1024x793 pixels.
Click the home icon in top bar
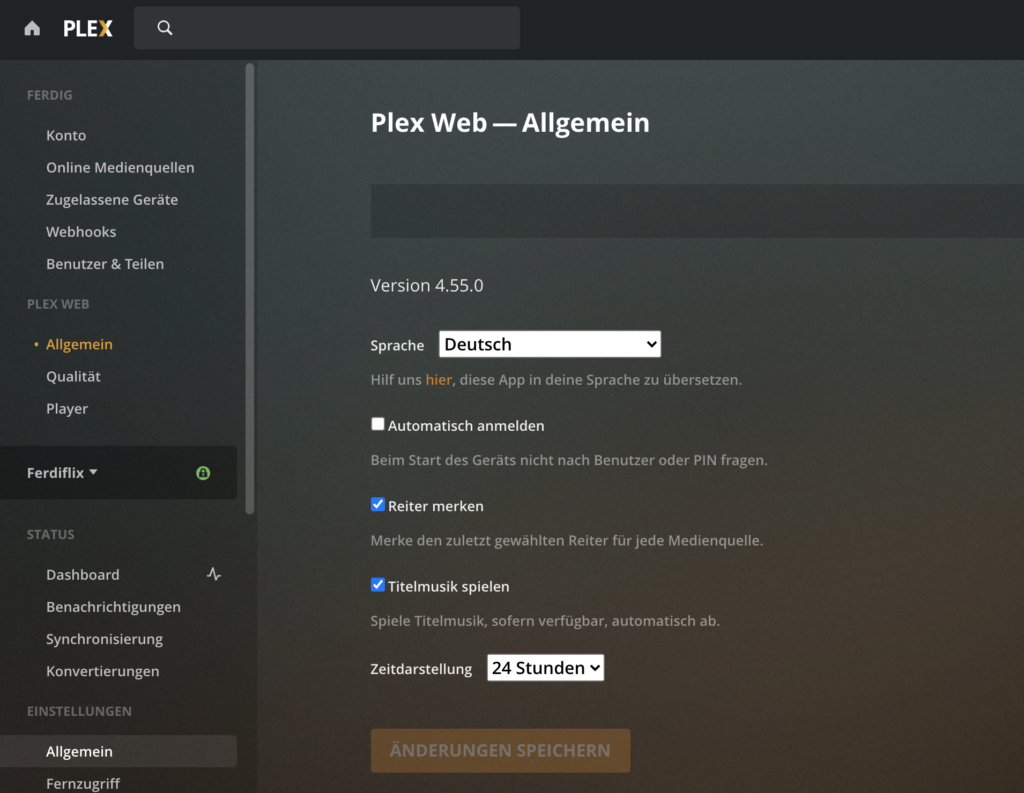click(32, 28)
